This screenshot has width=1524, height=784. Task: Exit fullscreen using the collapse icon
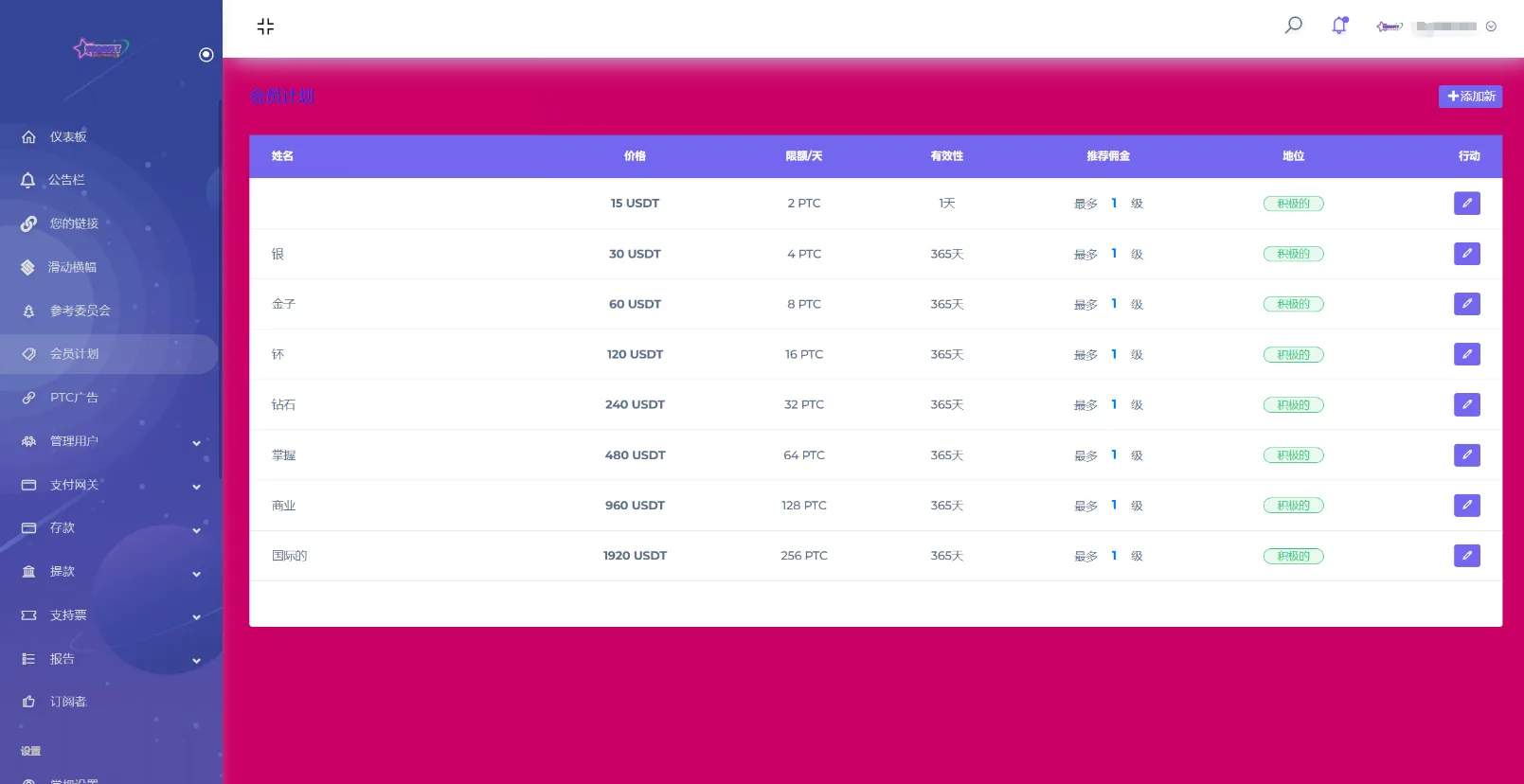pos(265,27)
